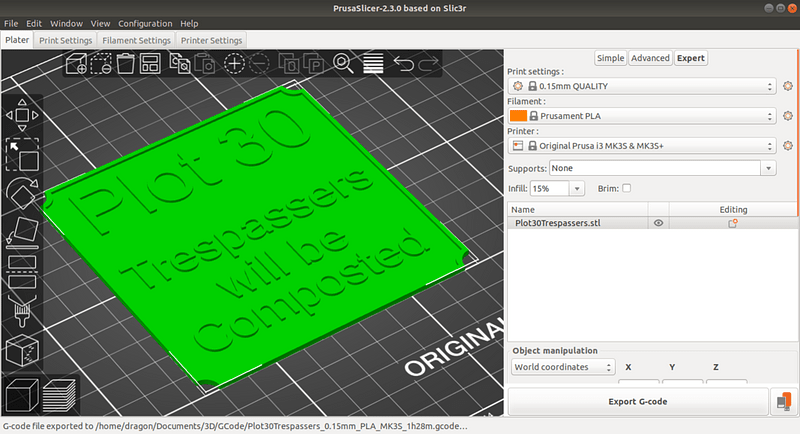
Task: Click the Undo arrow icon
Action: pyautogui.click(x=403, y=64)
